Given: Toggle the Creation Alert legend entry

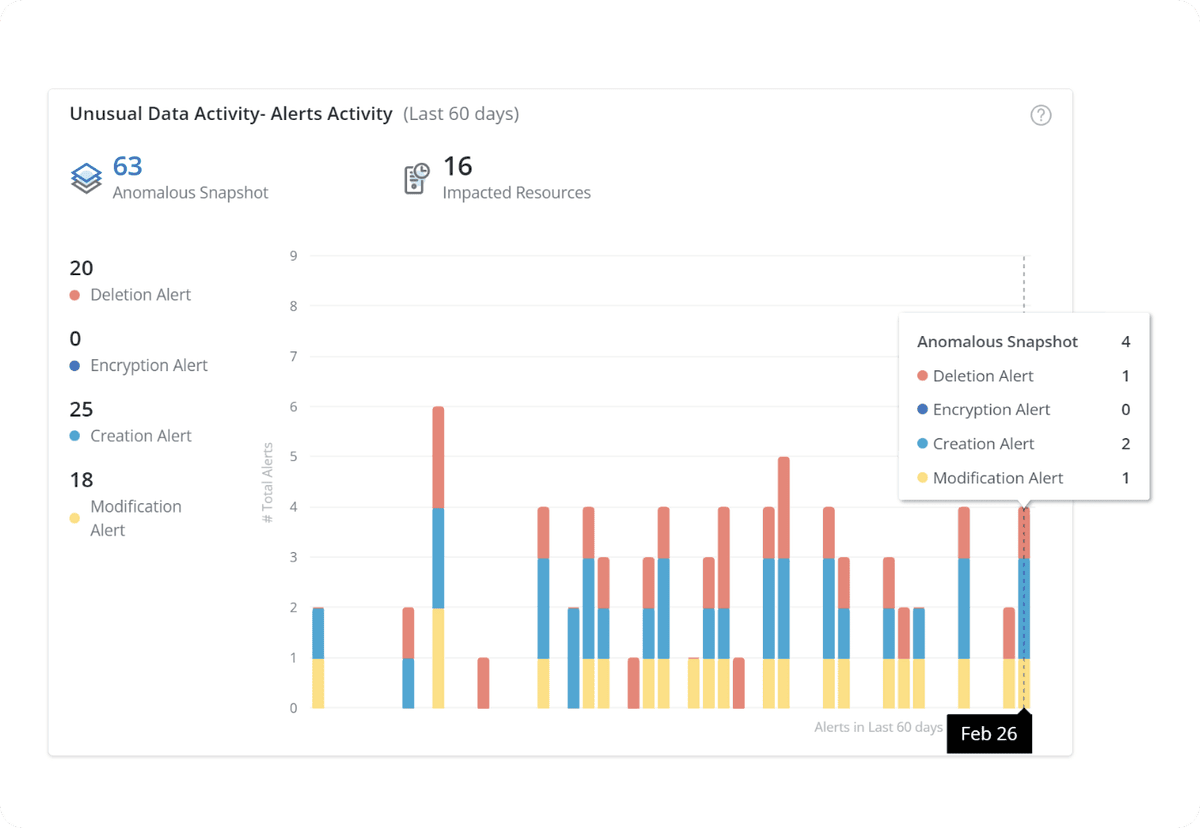Looking at the screenshot, I should 139,435.
